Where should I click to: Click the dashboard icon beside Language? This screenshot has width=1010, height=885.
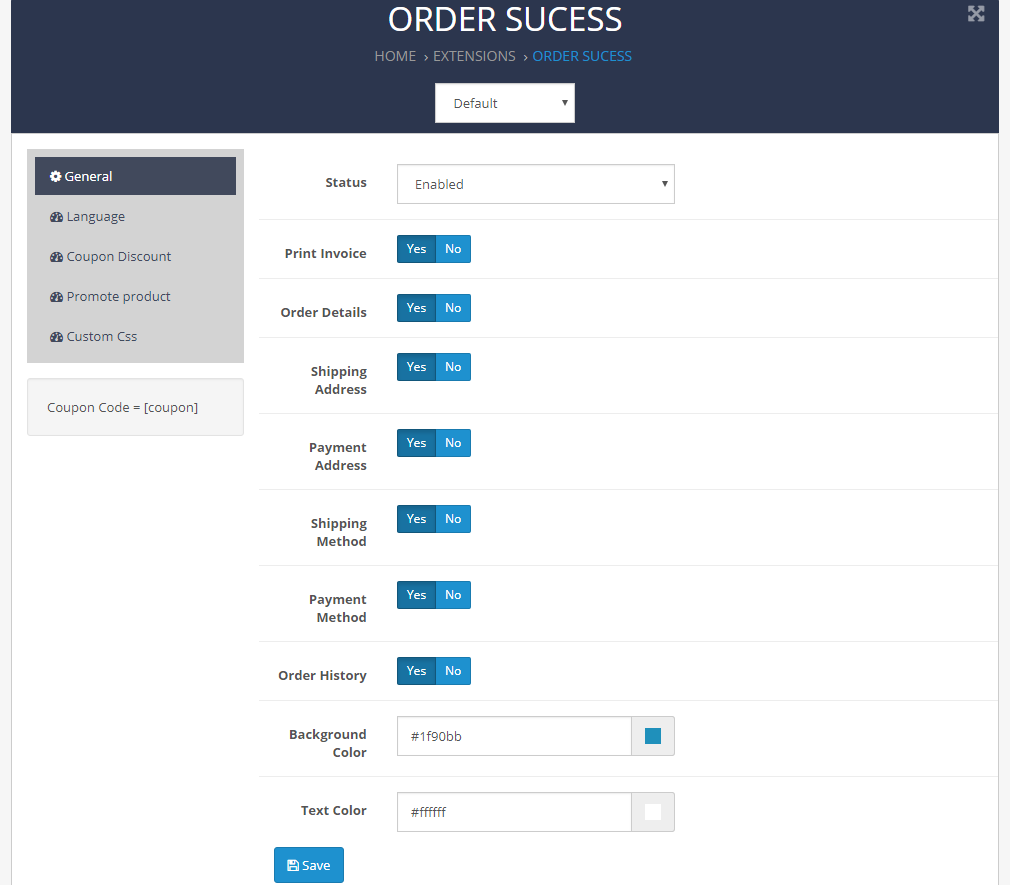[56, 217]
